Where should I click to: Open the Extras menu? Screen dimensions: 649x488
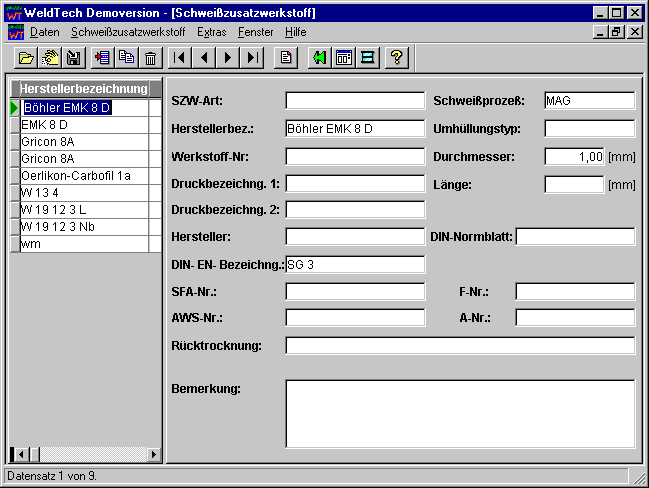tap(211, 32)
